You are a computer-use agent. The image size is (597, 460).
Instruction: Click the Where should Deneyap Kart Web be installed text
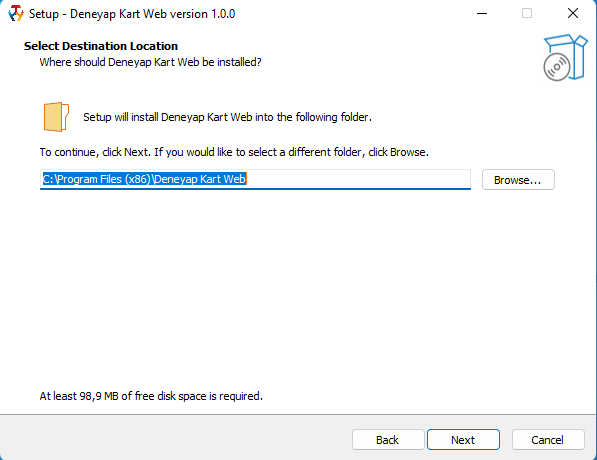tap(150, 62)
